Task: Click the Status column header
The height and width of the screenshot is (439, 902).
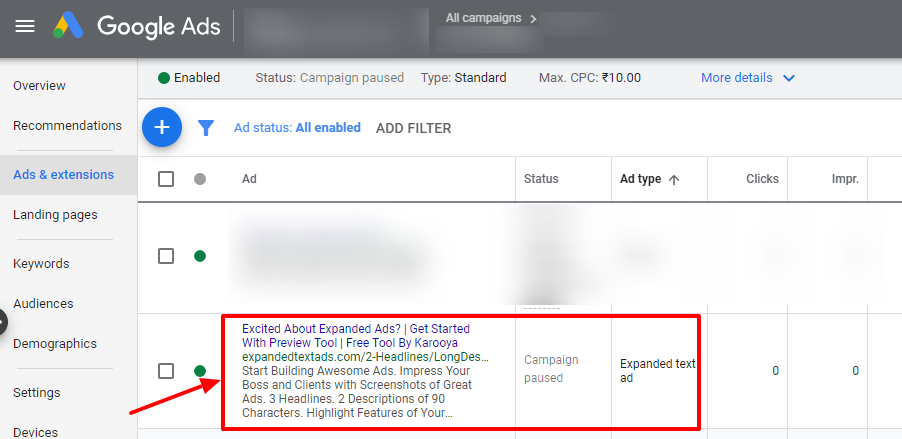Action: (541, 179)
